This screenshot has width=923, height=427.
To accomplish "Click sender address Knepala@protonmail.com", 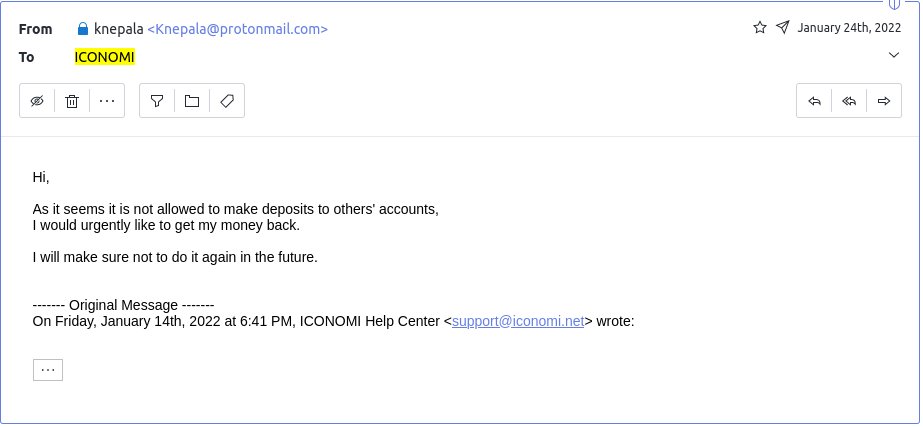I will tap(237, 29).
